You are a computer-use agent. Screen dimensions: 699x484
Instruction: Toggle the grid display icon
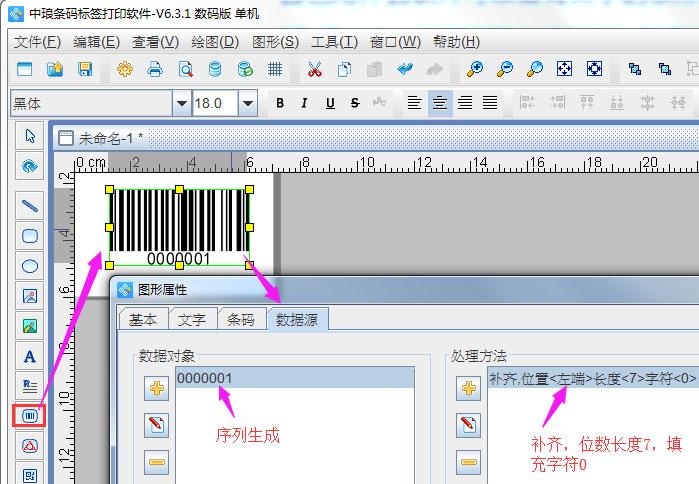pyautogui.click(x=275, y=69)
